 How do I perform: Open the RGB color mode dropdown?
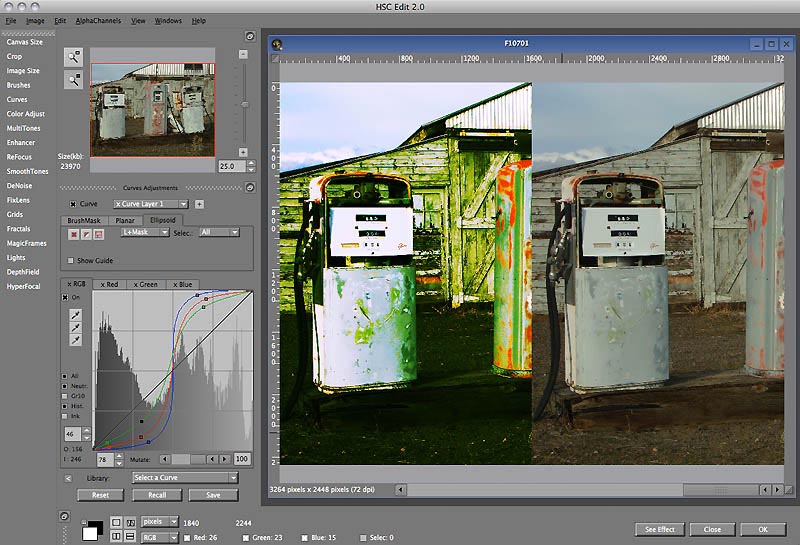160,537
